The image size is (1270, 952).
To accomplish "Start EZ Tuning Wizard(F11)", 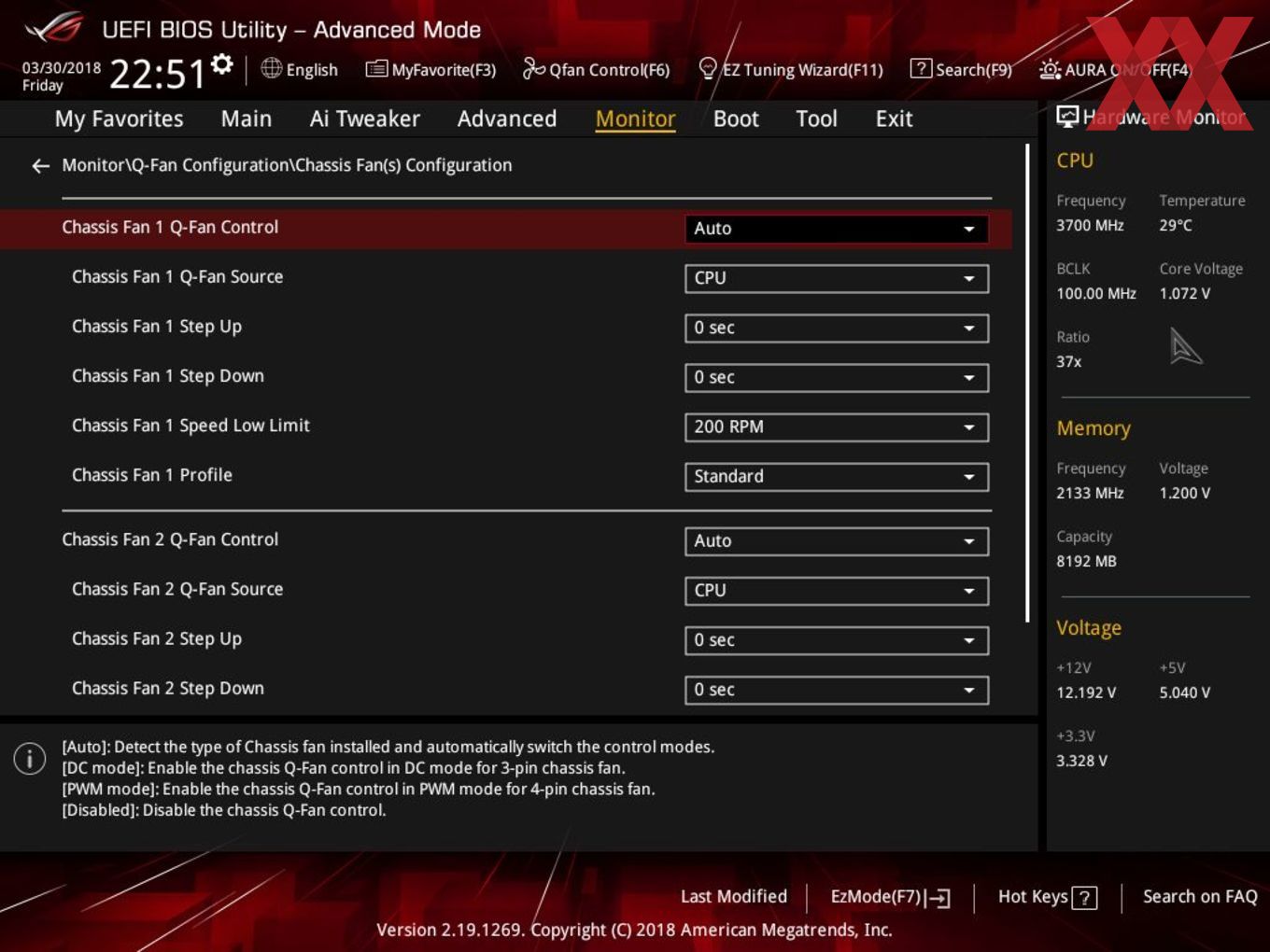I will click(791, 69).
